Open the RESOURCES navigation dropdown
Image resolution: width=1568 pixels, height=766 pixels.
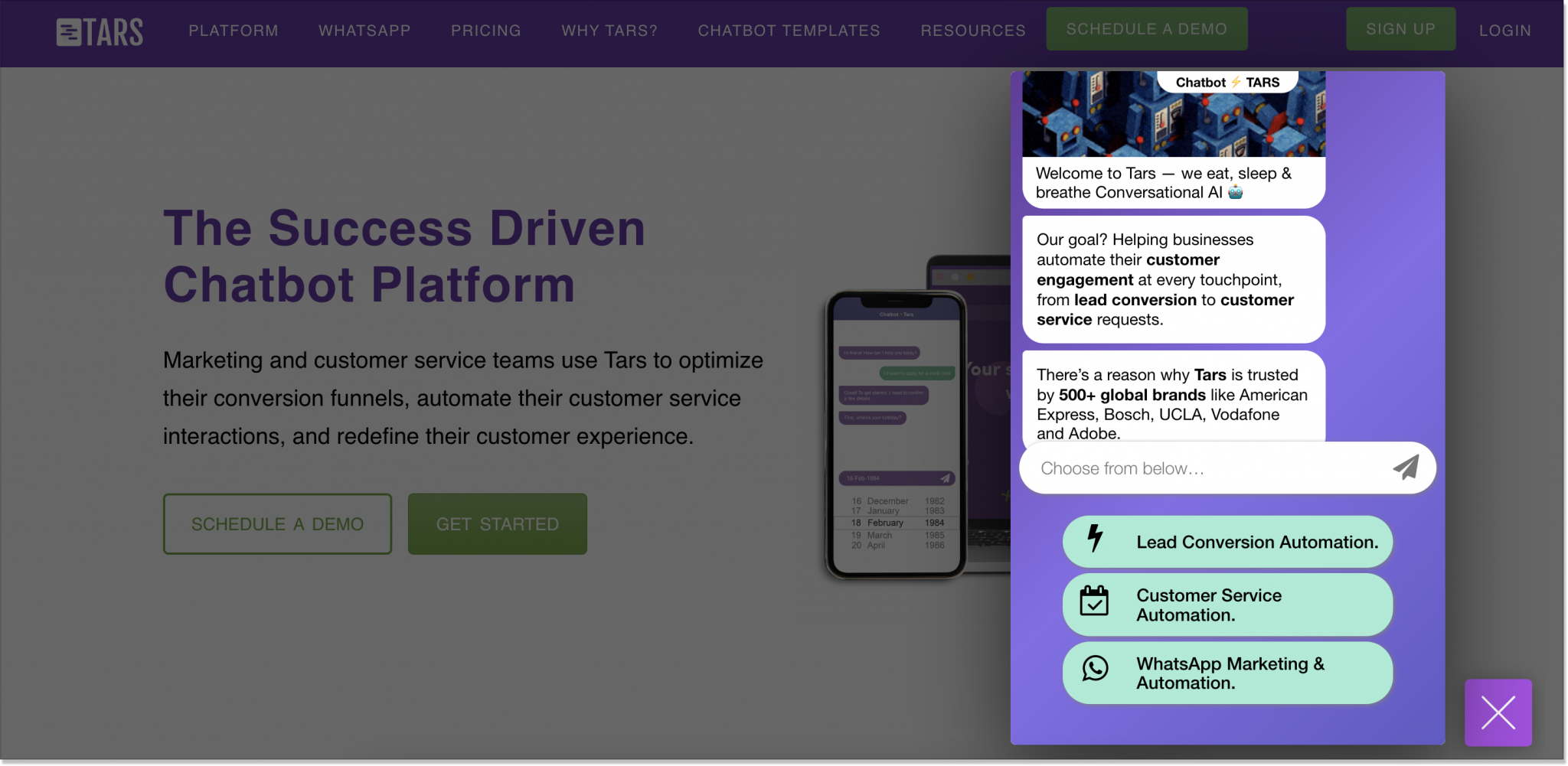point(972,31)
